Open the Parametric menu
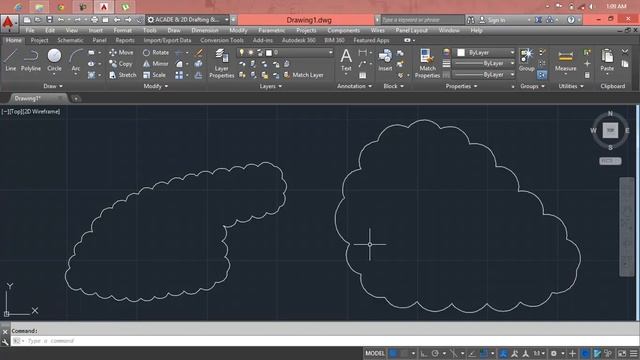The image size is (640, 360). (x=271, y=31)
